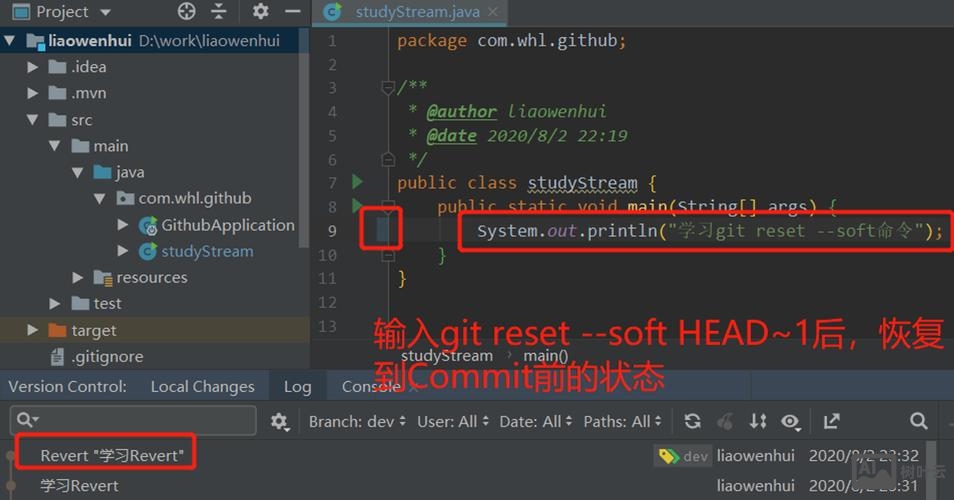
Task: Click the run gutter arrow beside class studyStream
Action: coord(358,181)
